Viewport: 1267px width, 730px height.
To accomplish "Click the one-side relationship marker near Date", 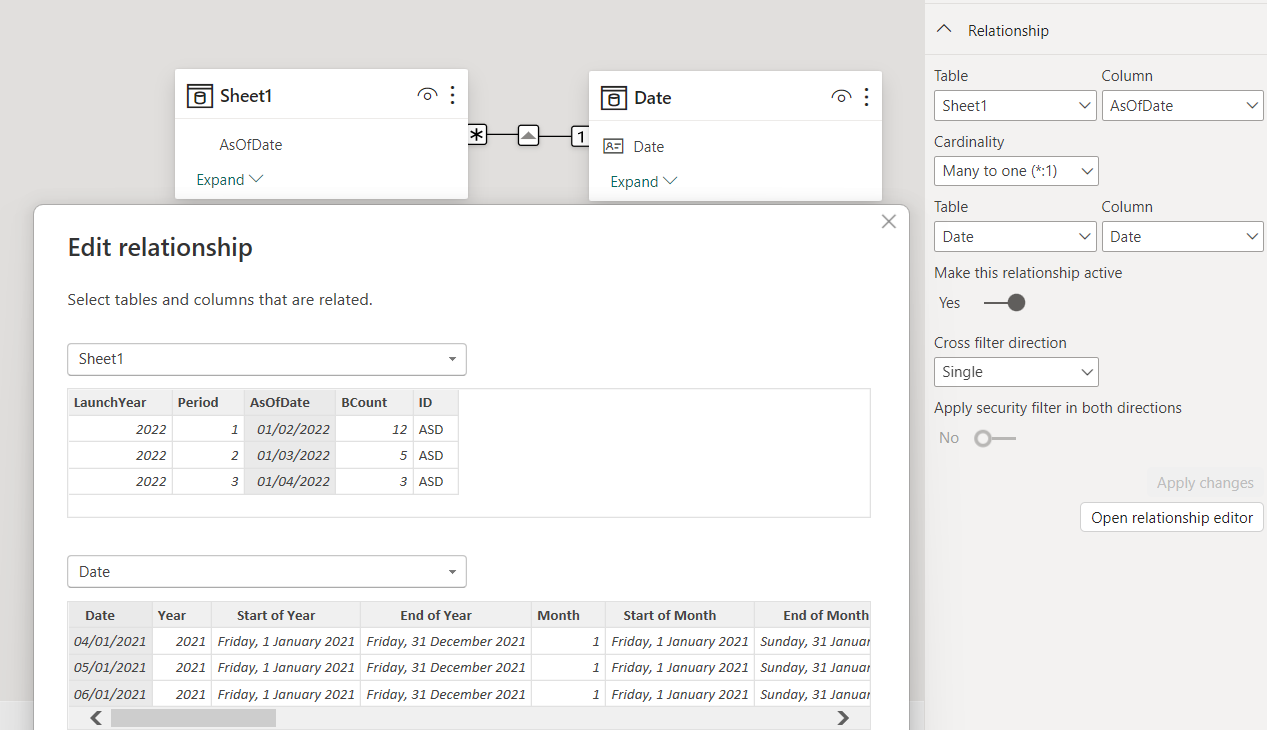I will tap(580, 136).
